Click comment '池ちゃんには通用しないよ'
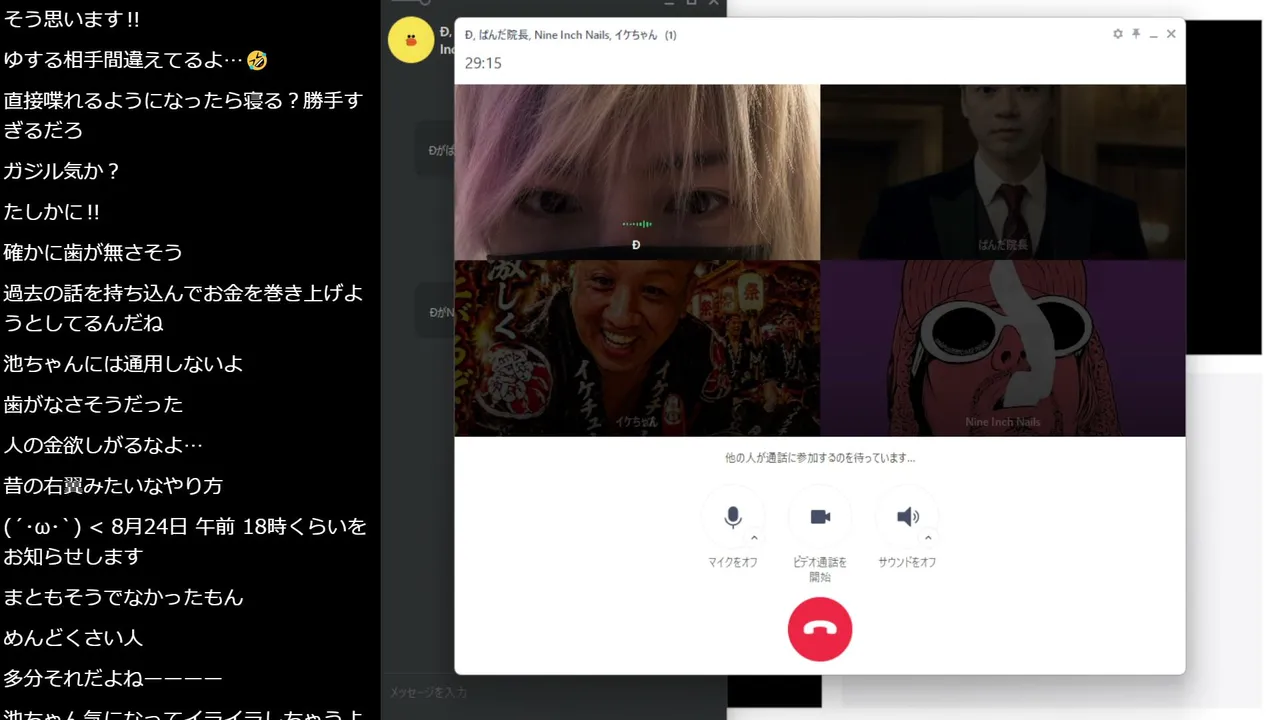Viewport: 1280px width, 720px height. pyautogui.click(x=123, y=364)
